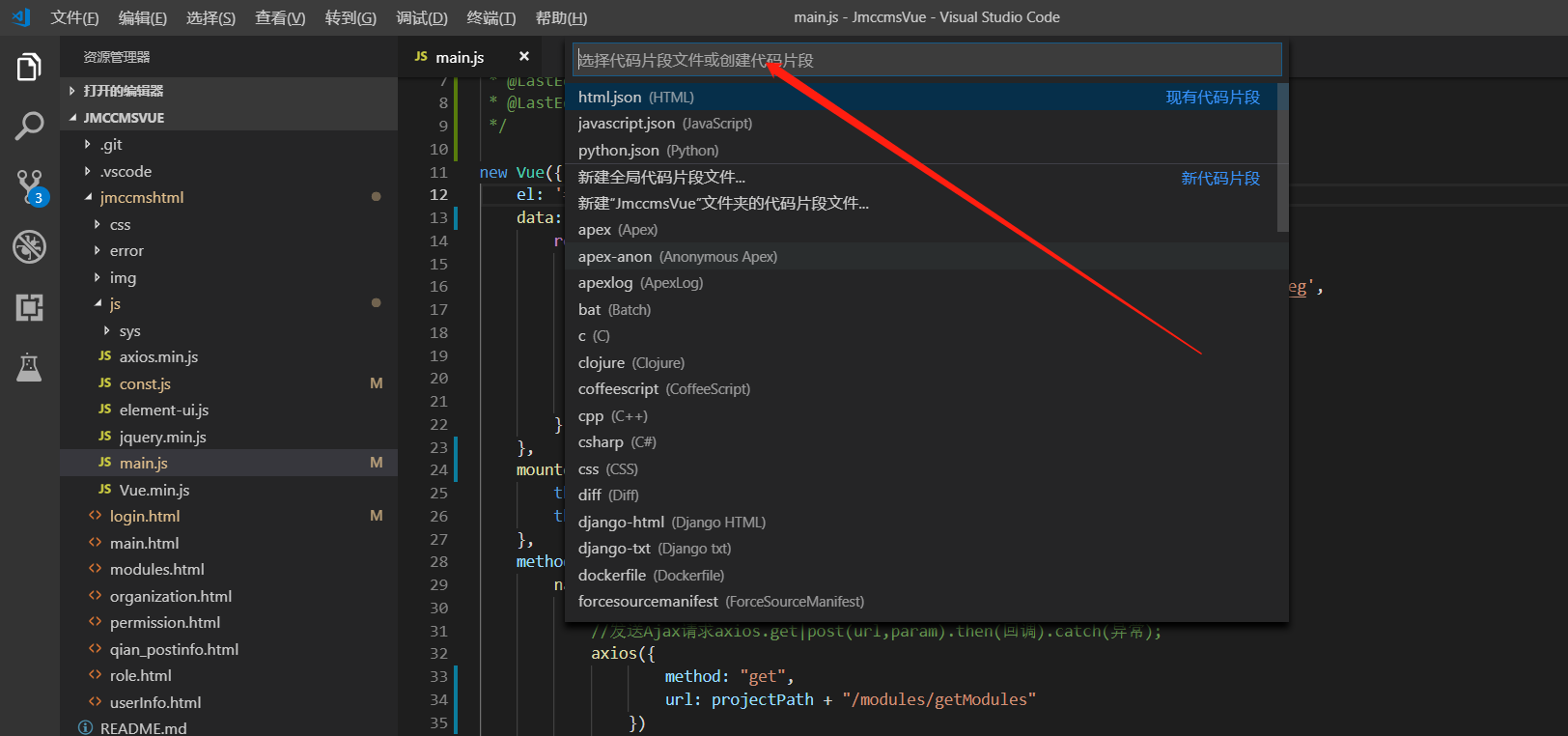
Task: Click line number 12 in the gutter
Action: pyautogui.click(x=438, y=194)
